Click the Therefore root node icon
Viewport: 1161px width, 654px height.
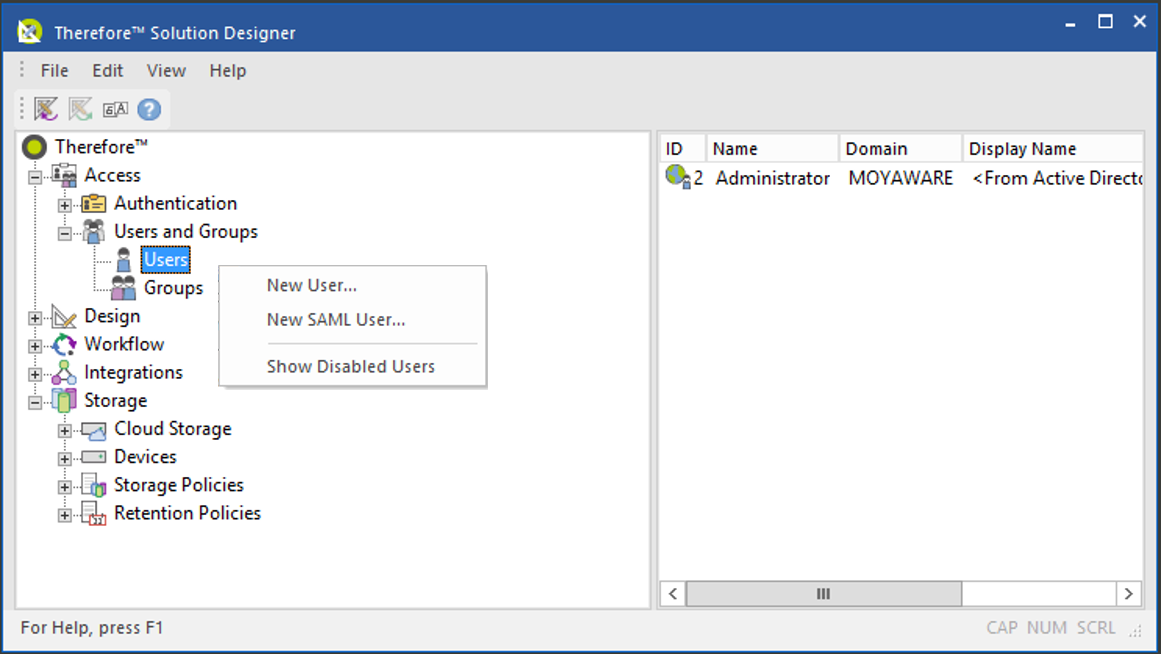pos(34,146)
